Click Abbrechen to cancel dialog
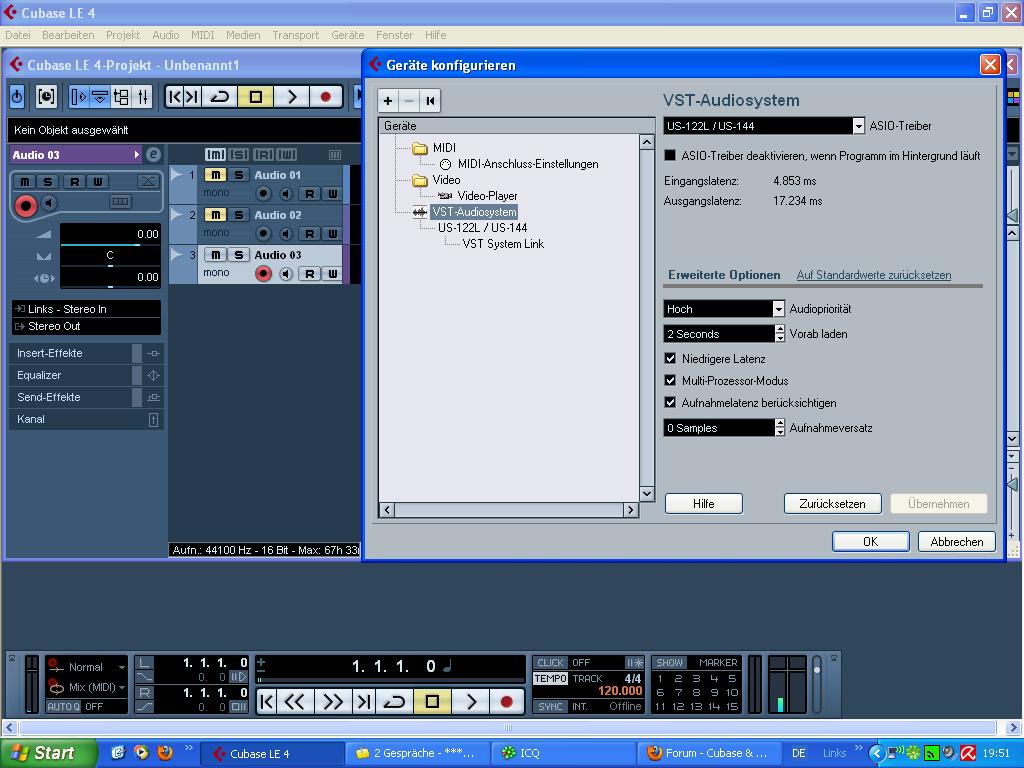Viewport: 1024px width, 768px height. (957, 541)
